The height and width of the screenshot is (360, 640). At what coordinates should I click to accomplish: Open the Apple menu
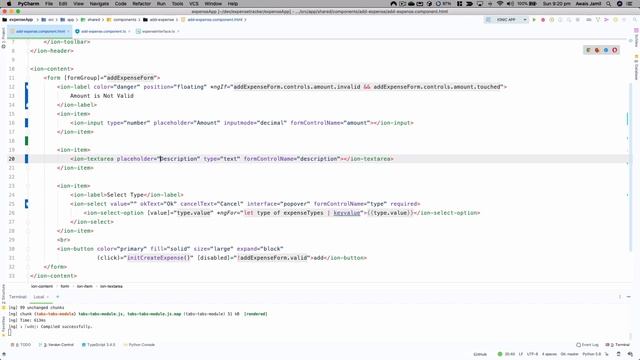9,4
